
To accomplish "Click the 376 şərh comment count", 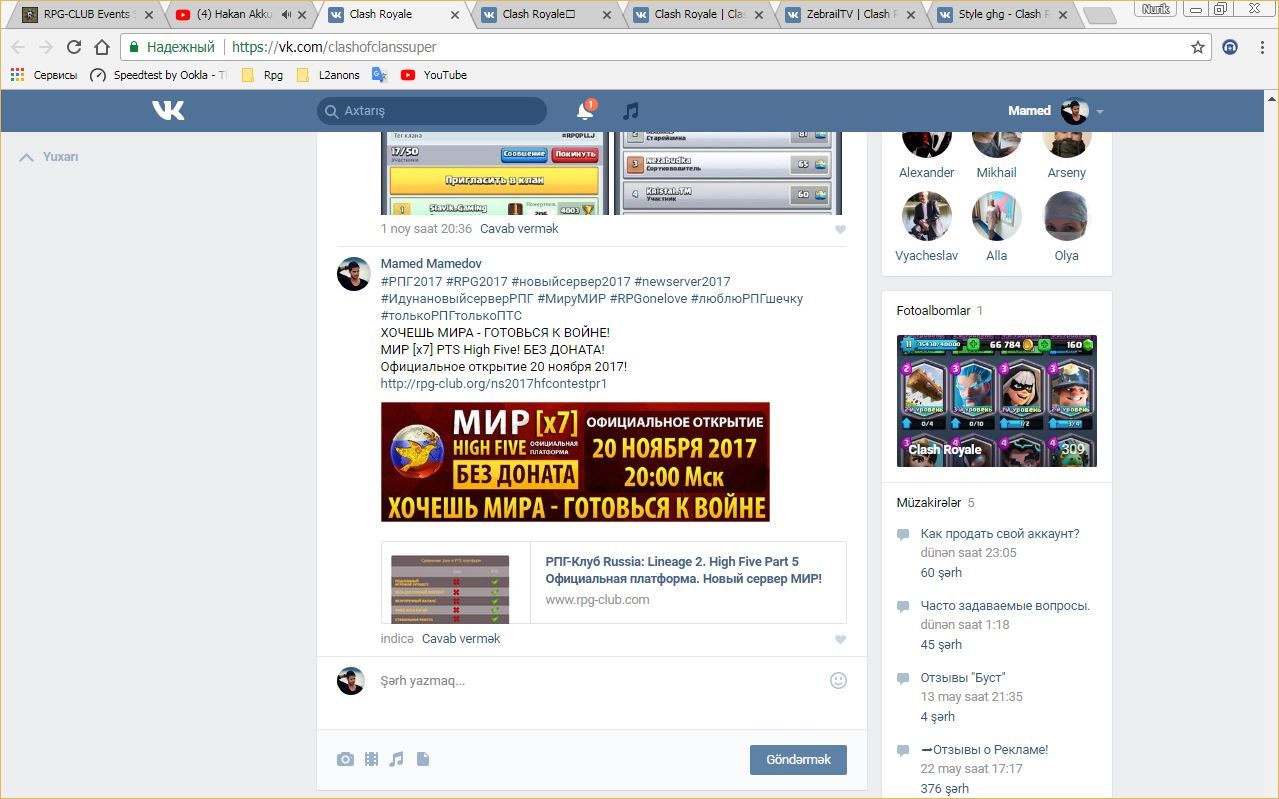I will coord(945,789).
